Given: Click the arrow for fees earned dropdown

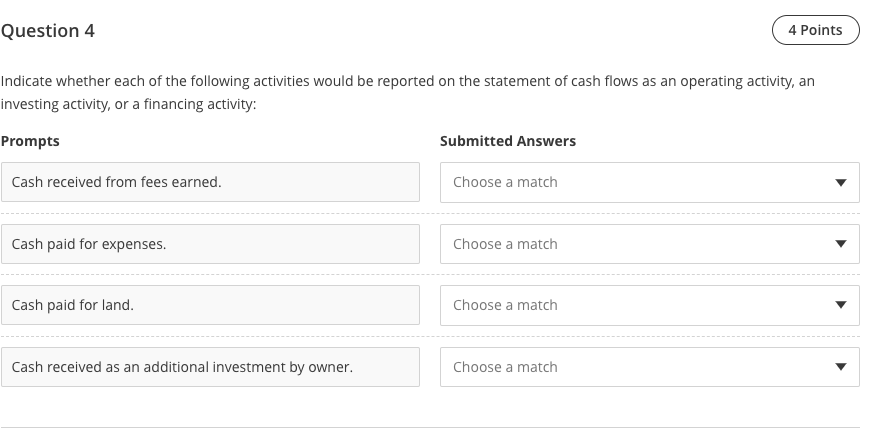Looking at the screenshot, I should click(840, 183).
